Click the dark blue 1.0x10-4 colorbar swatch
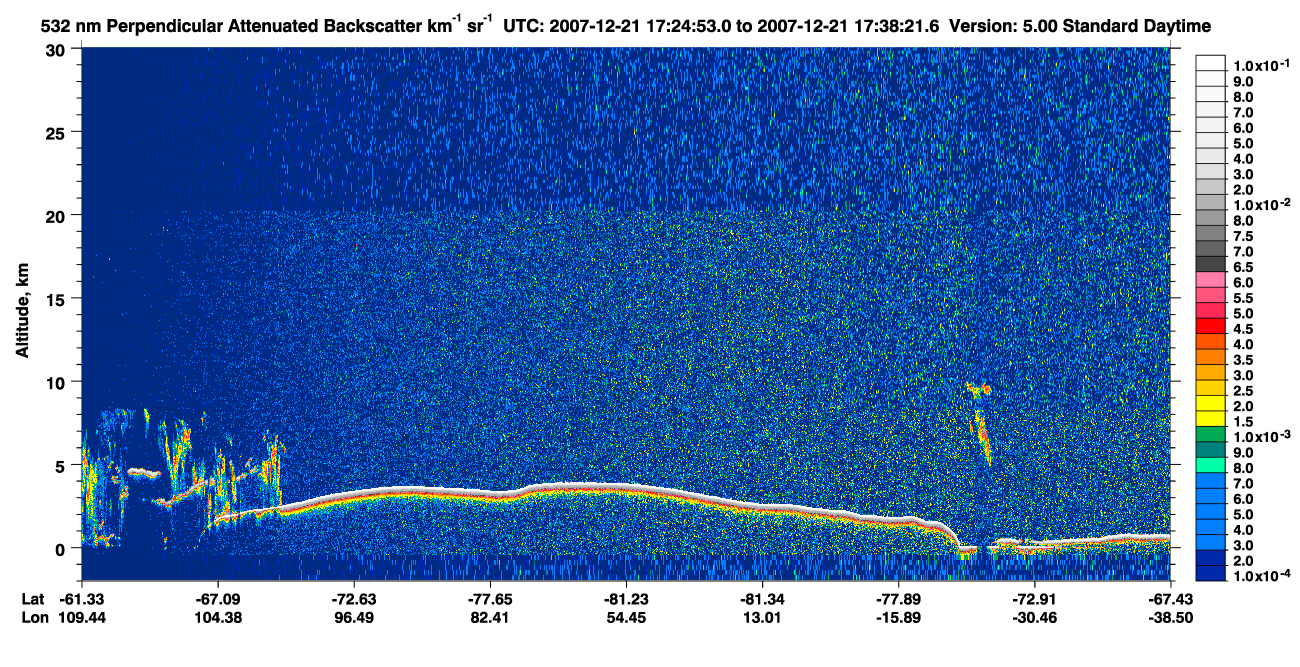Viewport: 1300px width, 667px height. (1210, 573)
